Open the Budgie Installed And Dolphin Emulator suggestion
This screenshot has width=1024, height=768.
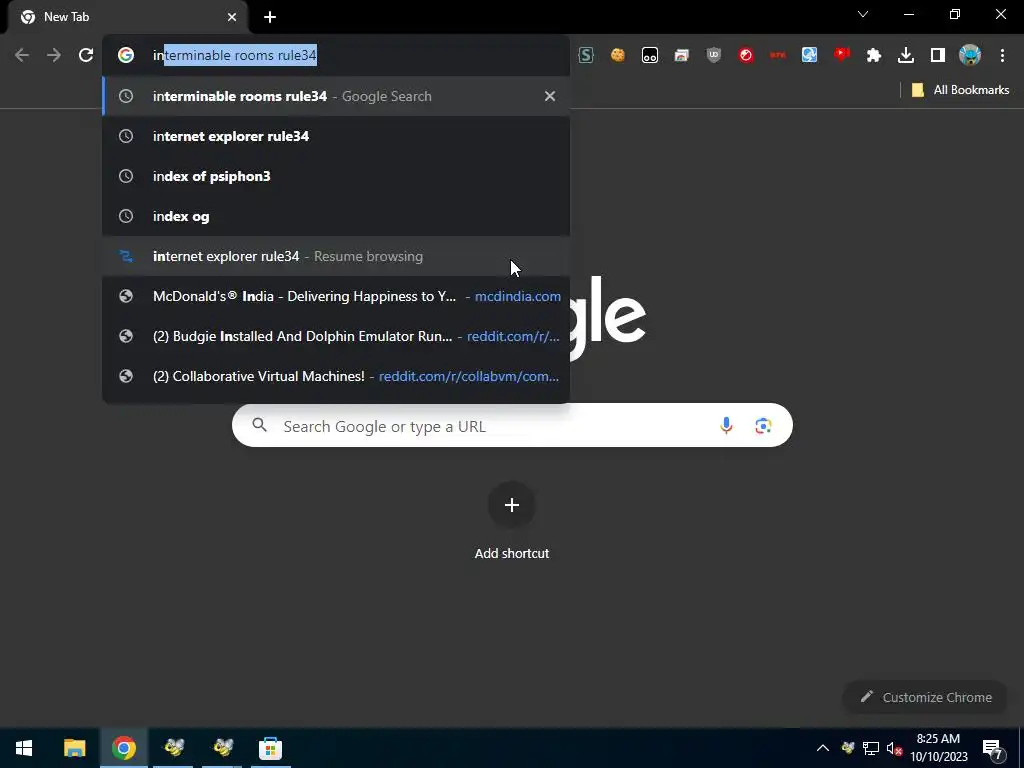coord(336,336)
